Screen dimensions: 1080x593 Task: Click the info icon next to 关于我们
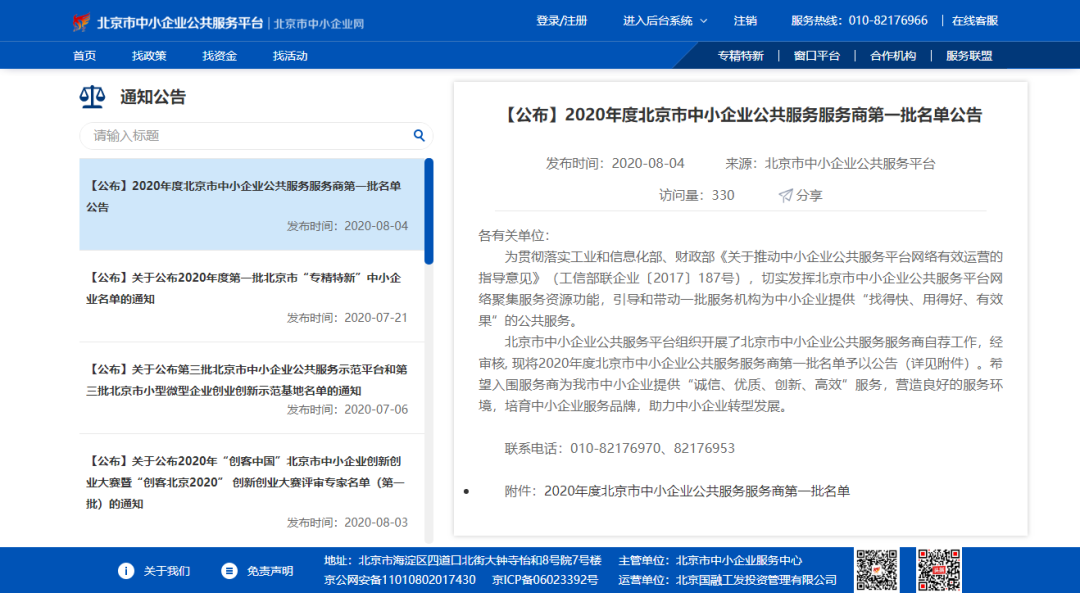(x=125, y=570)
